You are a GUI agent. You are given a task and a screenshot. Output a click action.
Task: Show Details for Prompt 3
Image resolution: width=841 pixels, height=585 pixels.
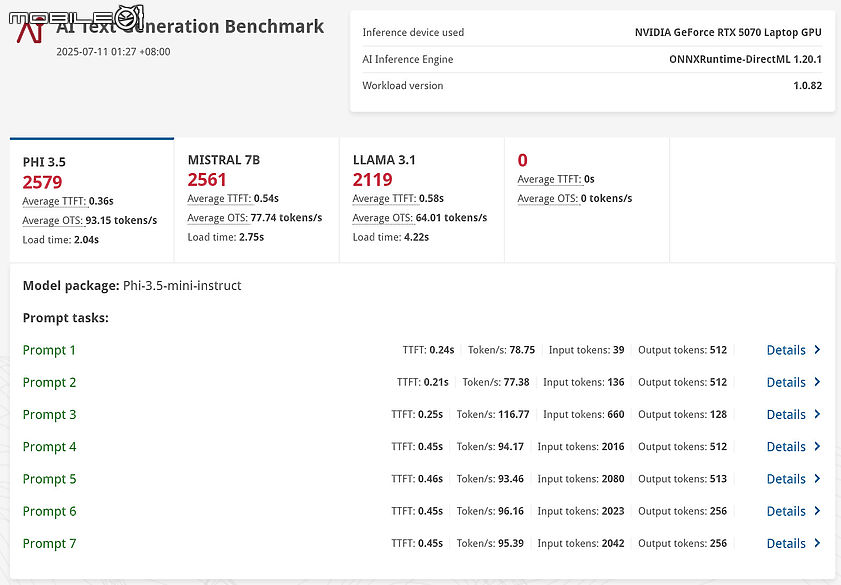[793, 414]
